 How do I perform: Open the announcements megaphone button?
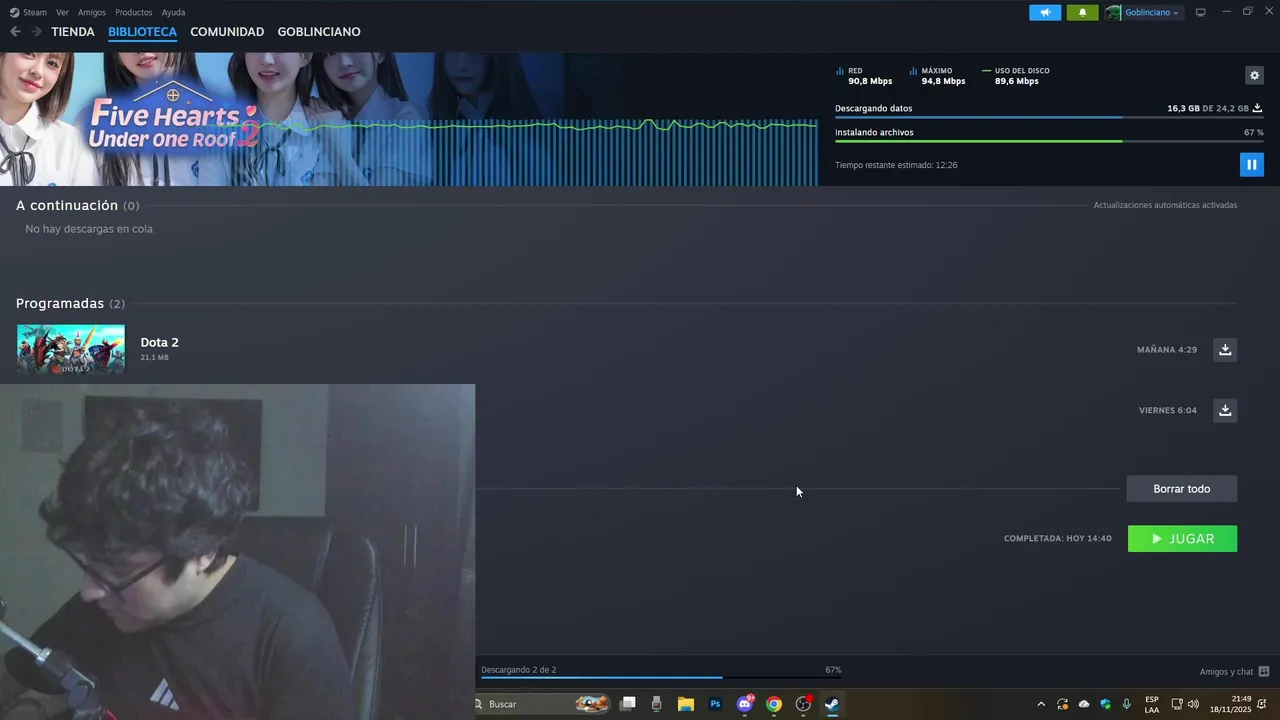[x=1045, y=12]
